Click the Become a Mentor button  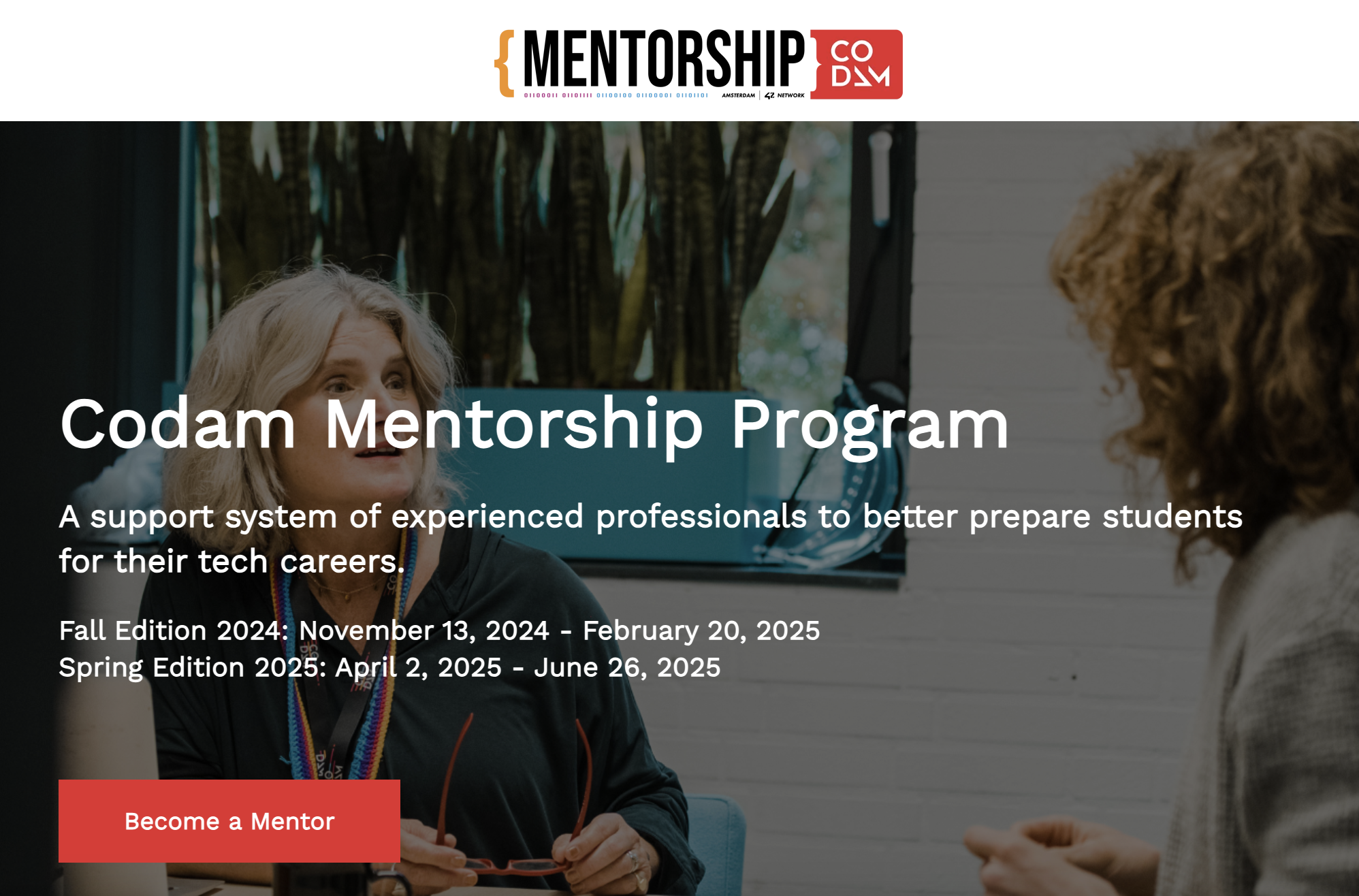[x=229, y=821]
